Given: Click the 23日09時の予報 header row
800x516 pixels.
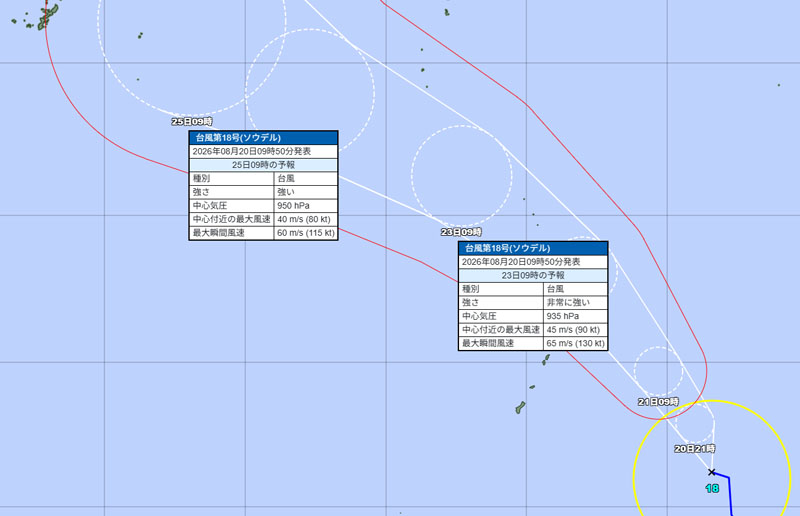Looking at the screenshot, I should coord(533,275).
